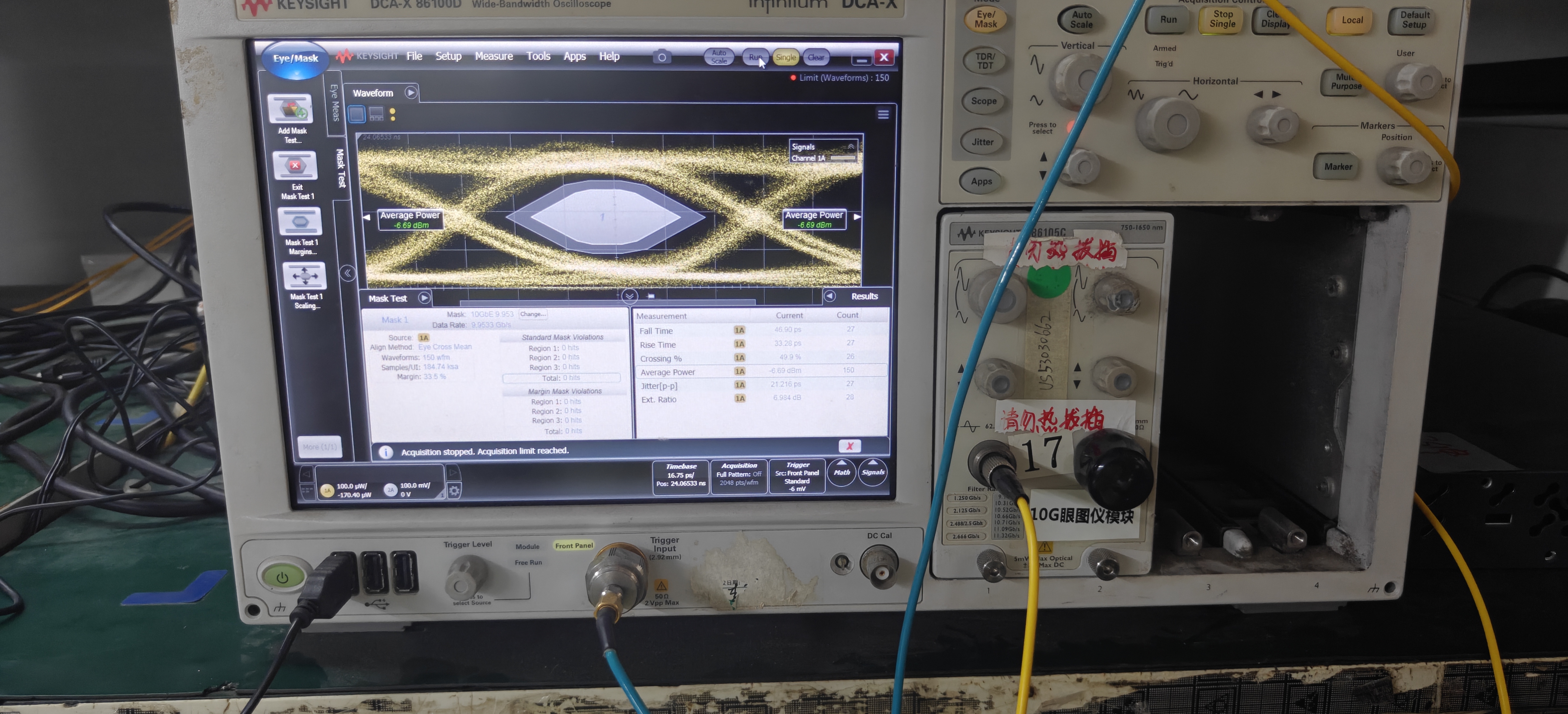
Task: Click the Mask Test panel play arrow
Action: (424, 298)
